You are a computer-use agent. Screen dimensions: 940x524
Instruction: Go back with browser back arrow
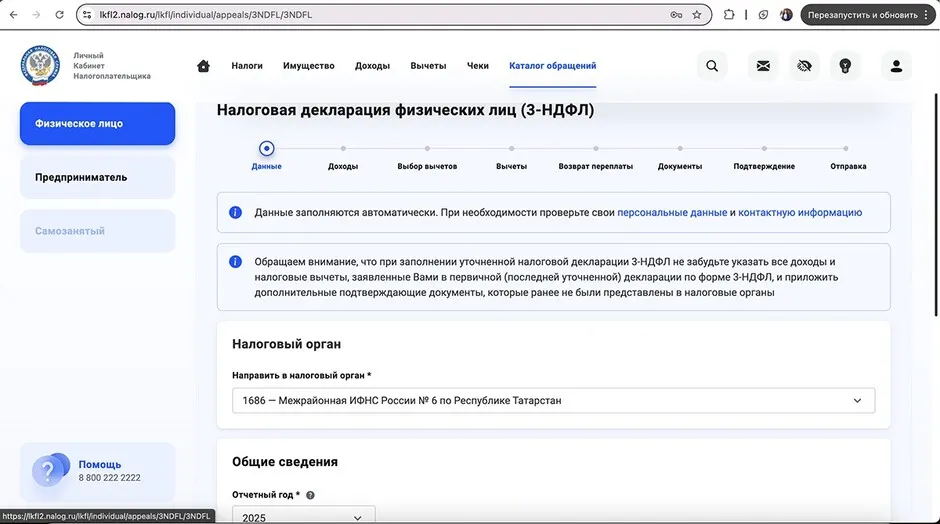(14, 14)
